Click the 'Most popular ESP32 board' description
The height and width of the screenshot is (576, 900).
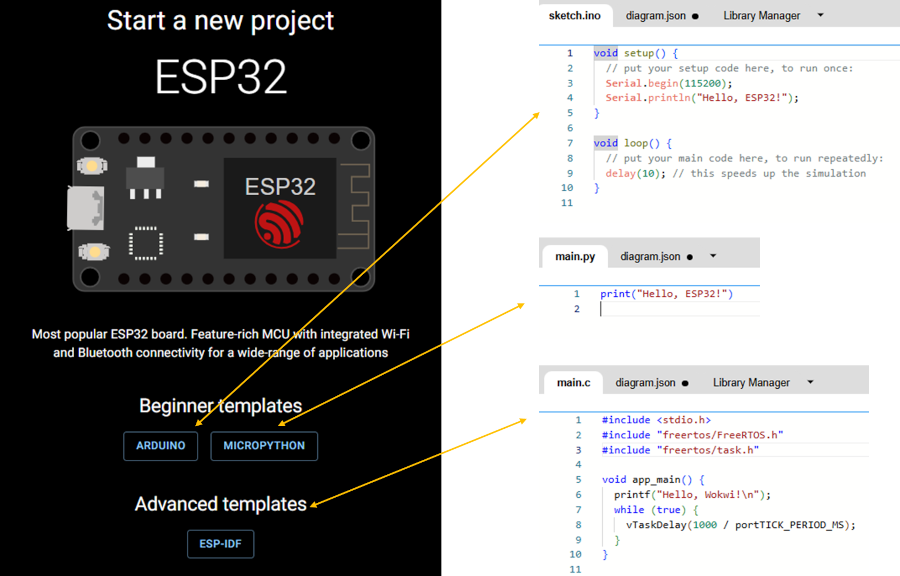[220, 343]
